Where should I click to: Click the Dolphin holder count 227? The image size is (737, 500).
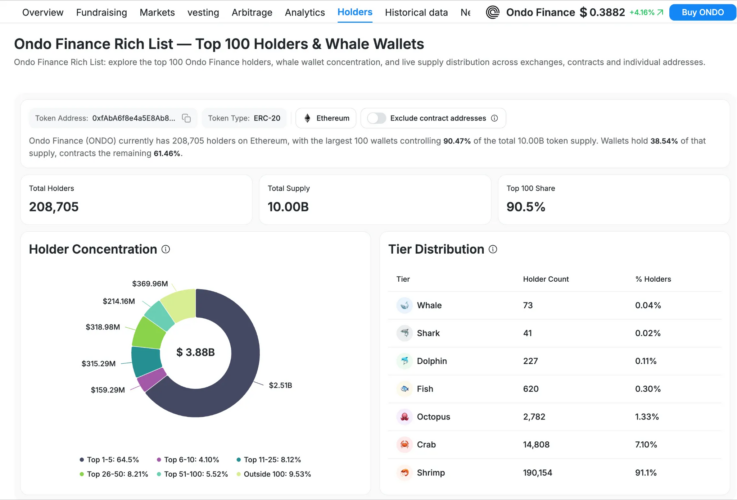[x=531, y=361]
